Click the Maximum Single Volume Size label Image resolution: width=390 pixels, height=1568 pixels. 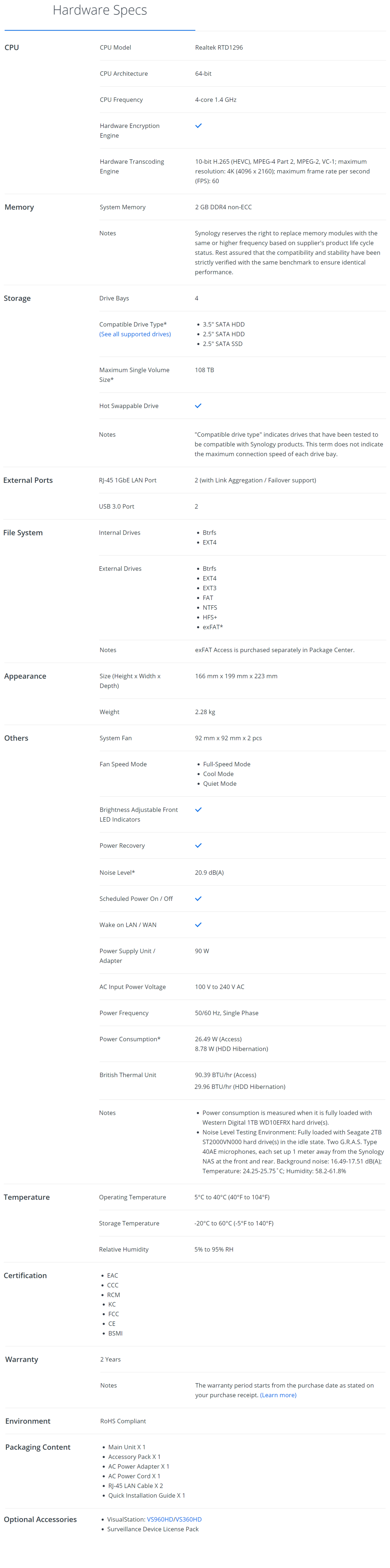(135, 375)
